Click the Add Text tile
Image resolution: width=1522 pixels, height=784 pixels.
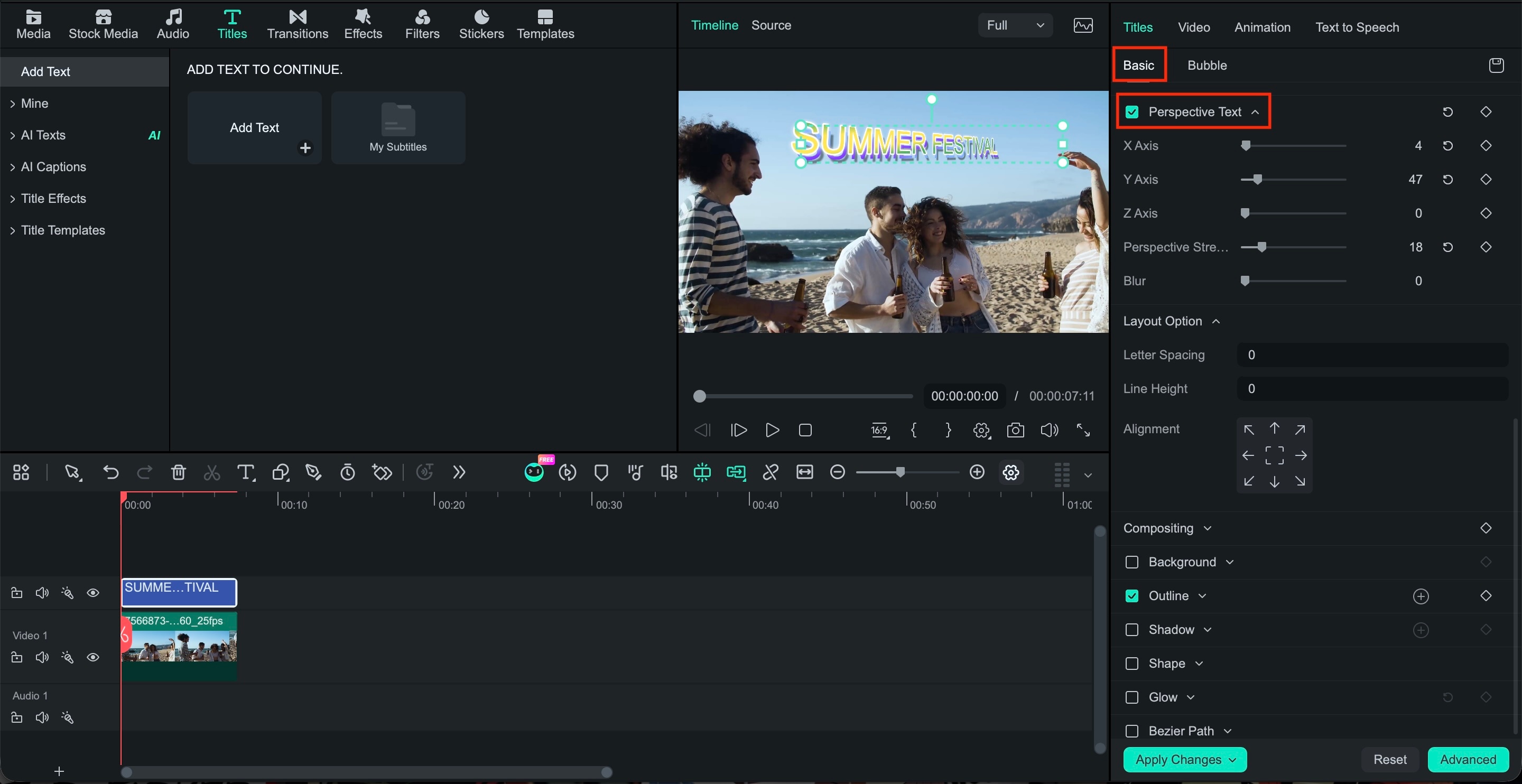(254, 128)
